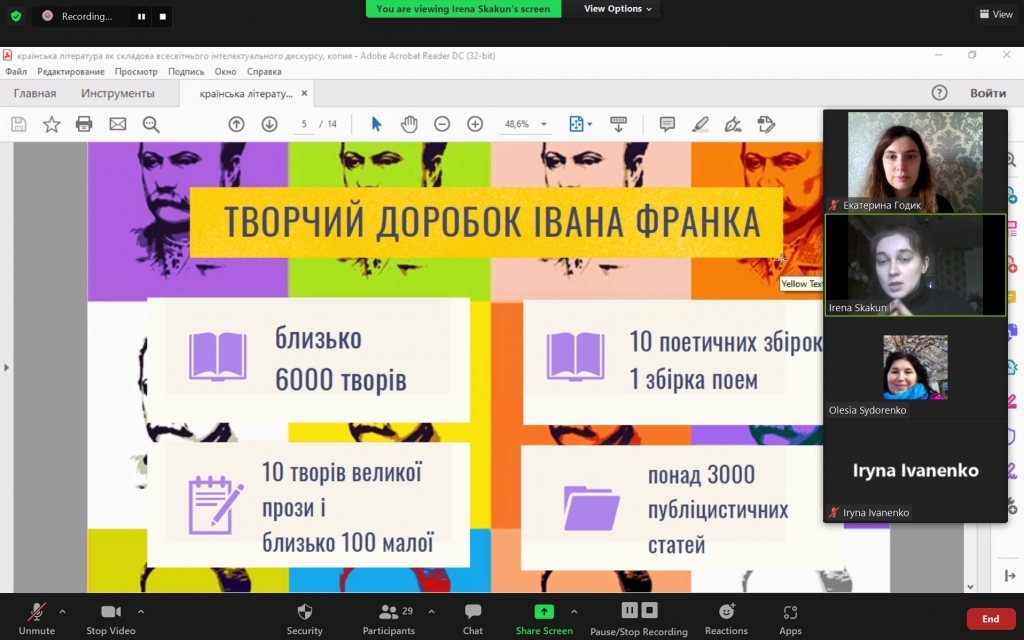Open the Просмотр menu
1024x640 pixels.
point(136,71)
